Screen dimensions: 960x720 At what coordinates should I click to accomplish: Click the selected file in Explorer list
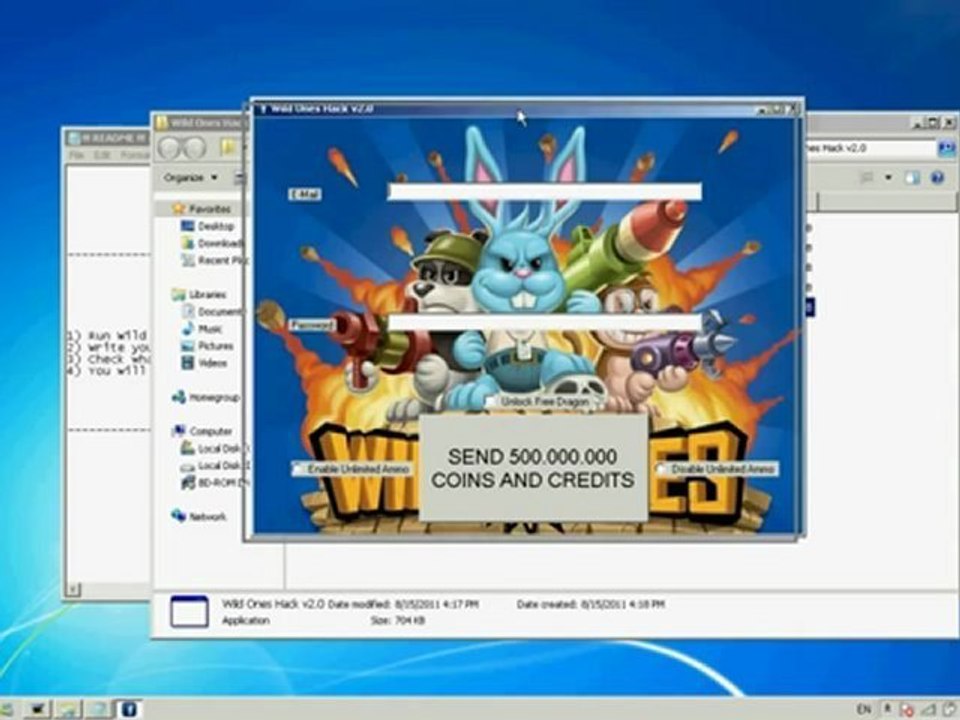810,307
